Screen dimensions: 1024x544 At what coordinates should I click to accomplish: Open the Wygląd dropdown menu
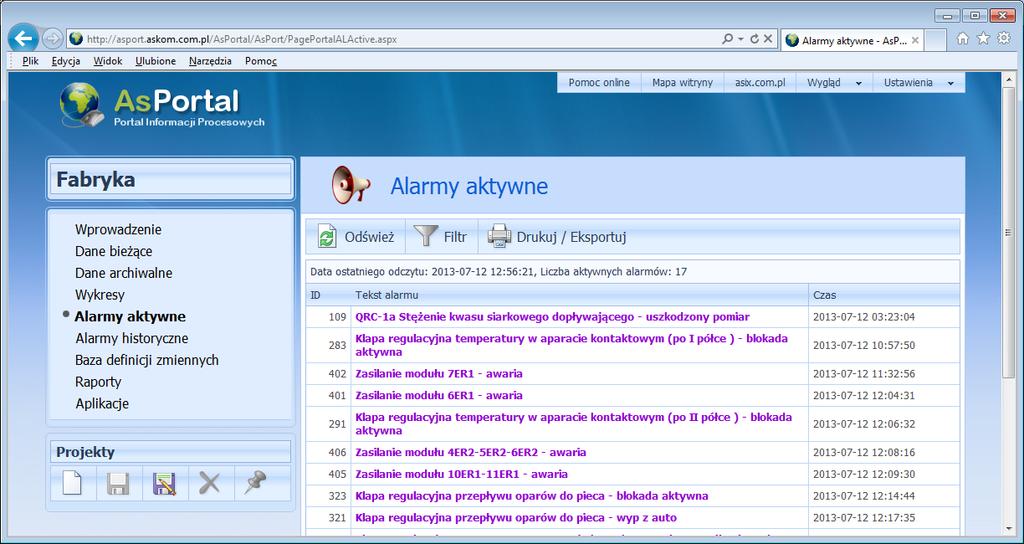click(834, 83)
